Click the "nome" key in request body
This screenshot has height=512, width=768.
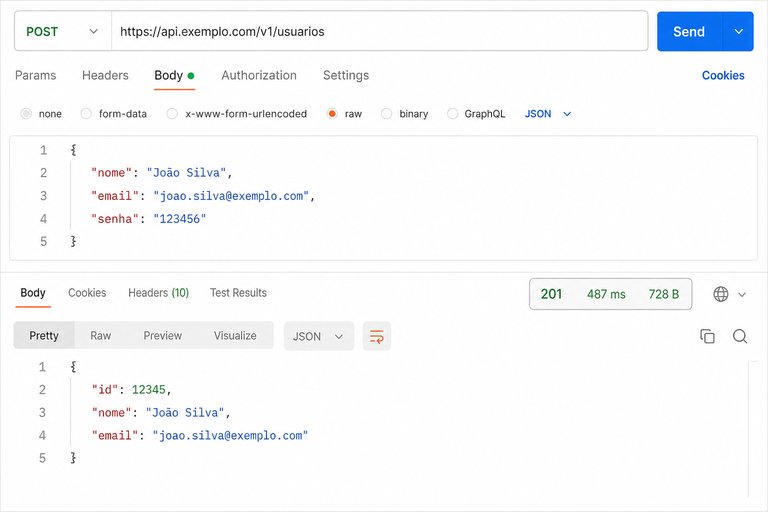pos(112,173)
